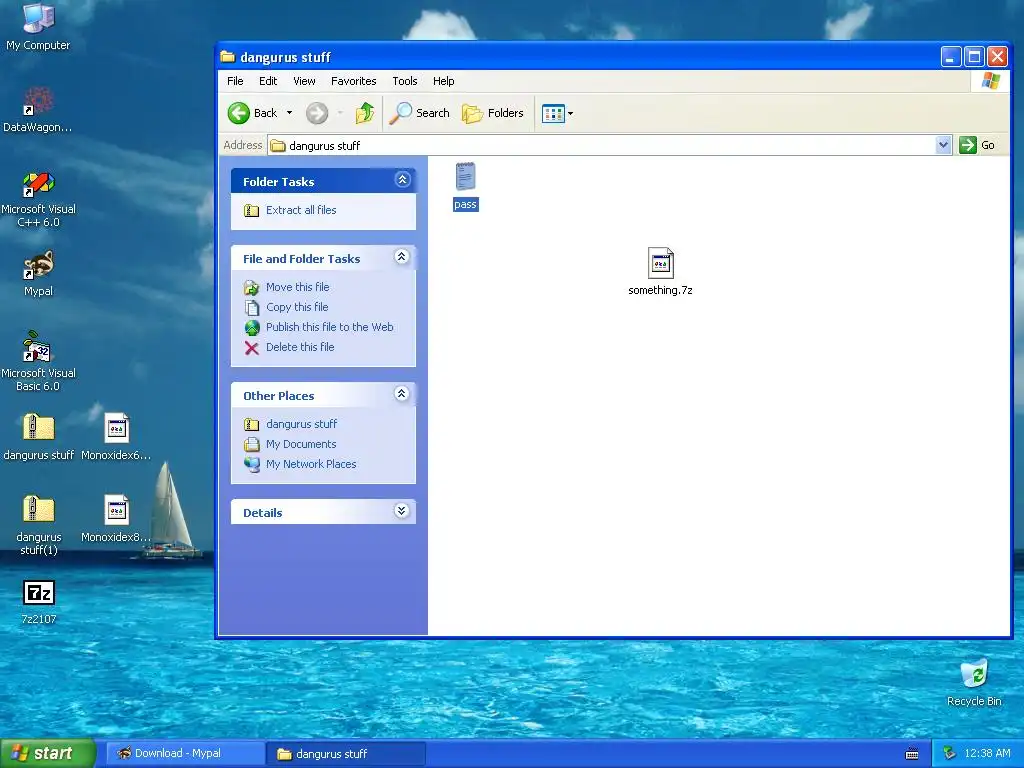Select Monoxidex8 file on desktop
The height and width of the screenshot is (768, 1024).
(116, 509)
